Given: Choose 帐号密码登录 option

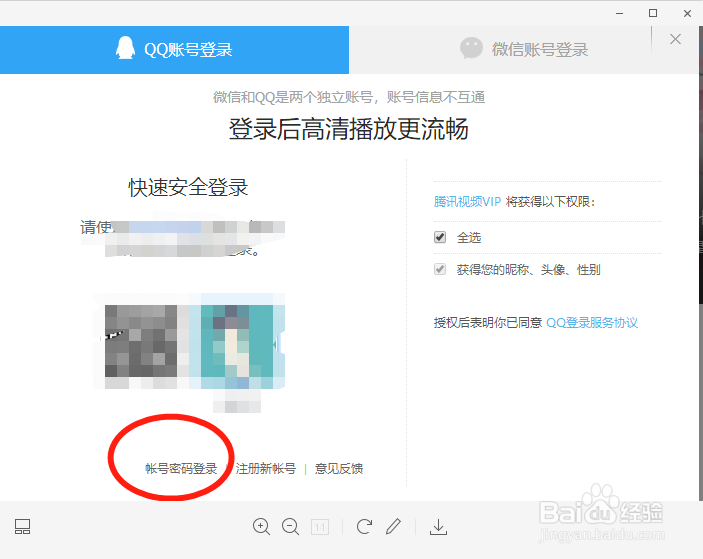Looking at the screenshot, I should tap(181, 468).
